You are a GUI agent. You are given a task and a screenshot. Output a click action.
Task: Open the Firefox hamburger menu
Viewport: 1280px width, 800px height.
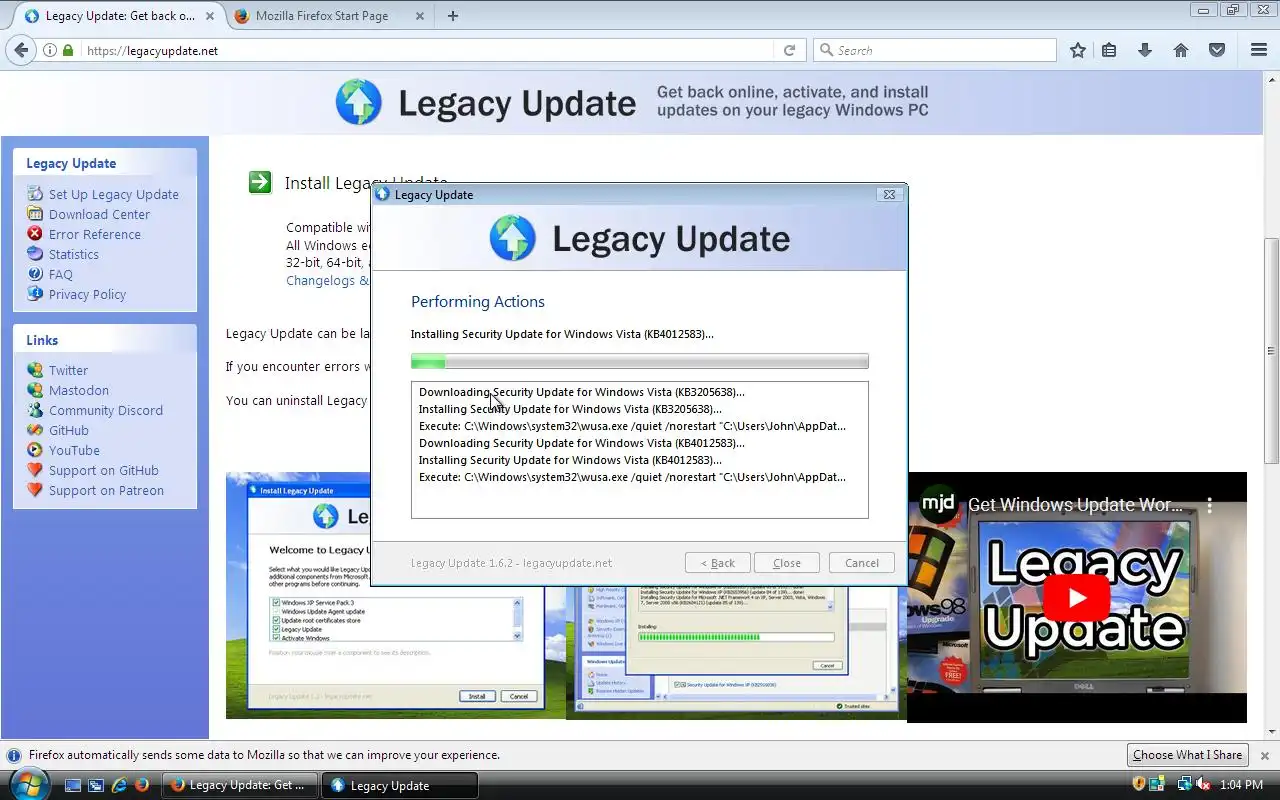tap(1259, 50)
